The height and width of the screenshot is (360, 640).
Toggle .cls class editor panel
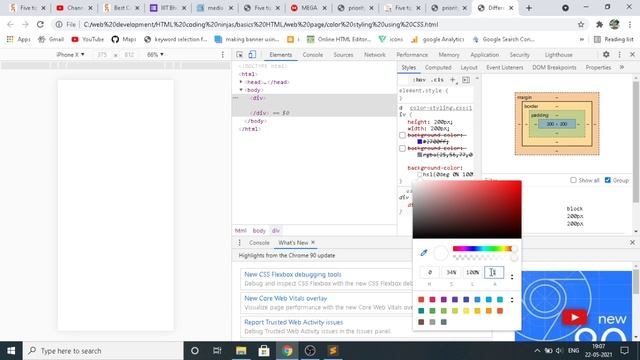[x=437, y=80]
